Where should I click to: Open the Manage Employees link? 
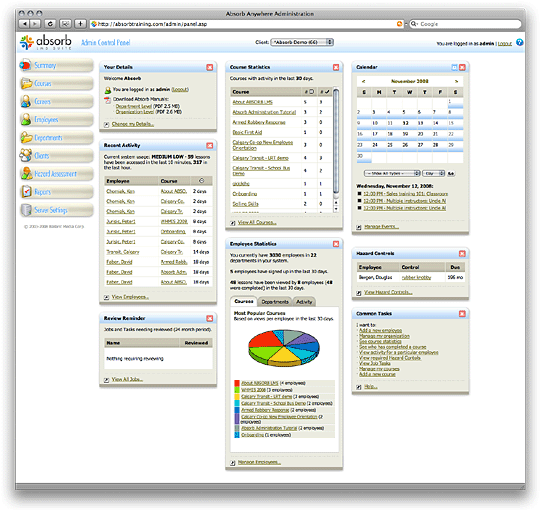pyautogui.click(x=259, y=462)
